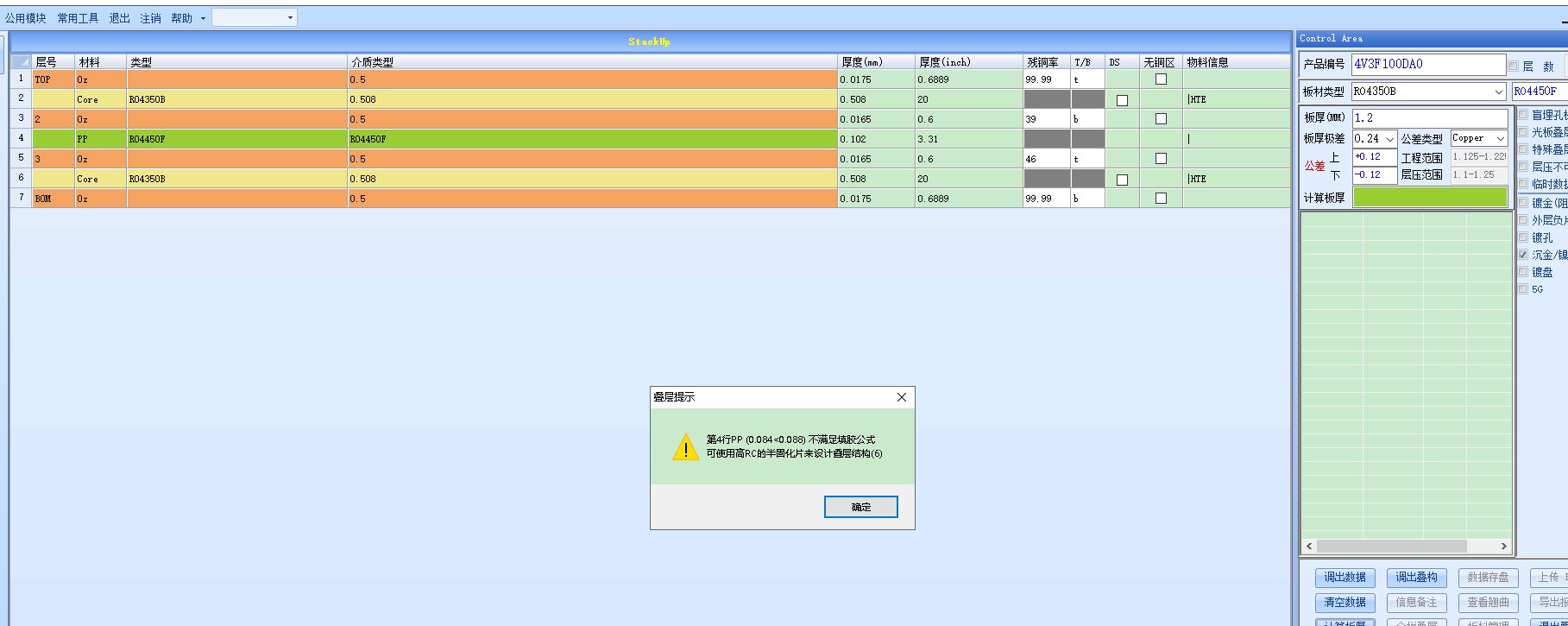
Task: Click the 3.31 inch thickness cell
Action: point(969,139)
